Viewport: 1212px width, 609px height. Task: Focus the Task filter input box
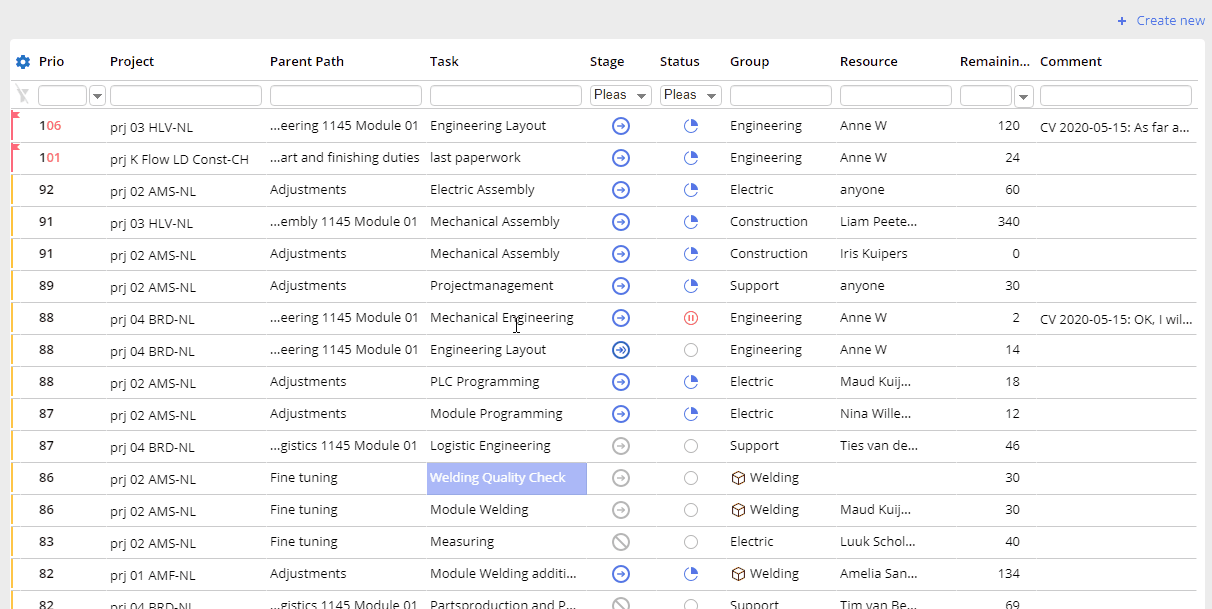506,96
